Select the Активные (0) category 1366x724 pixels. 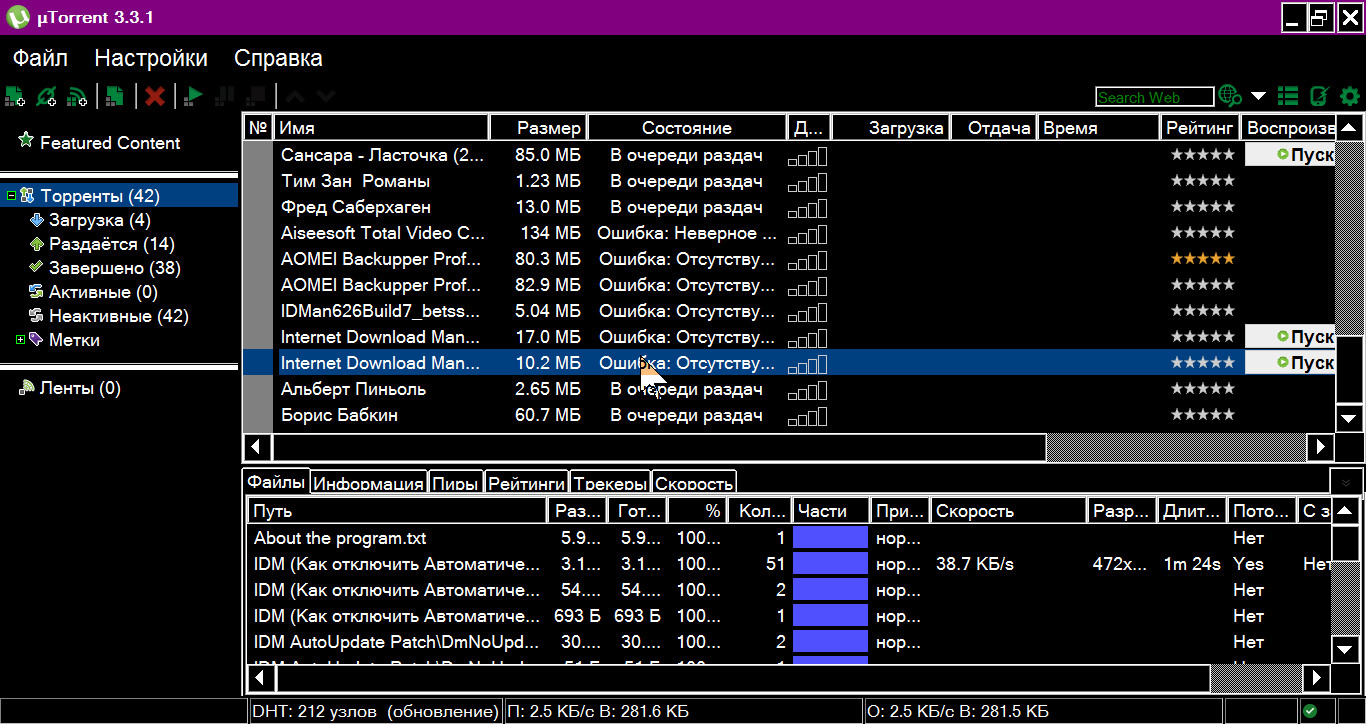click(x=103, y=292)
